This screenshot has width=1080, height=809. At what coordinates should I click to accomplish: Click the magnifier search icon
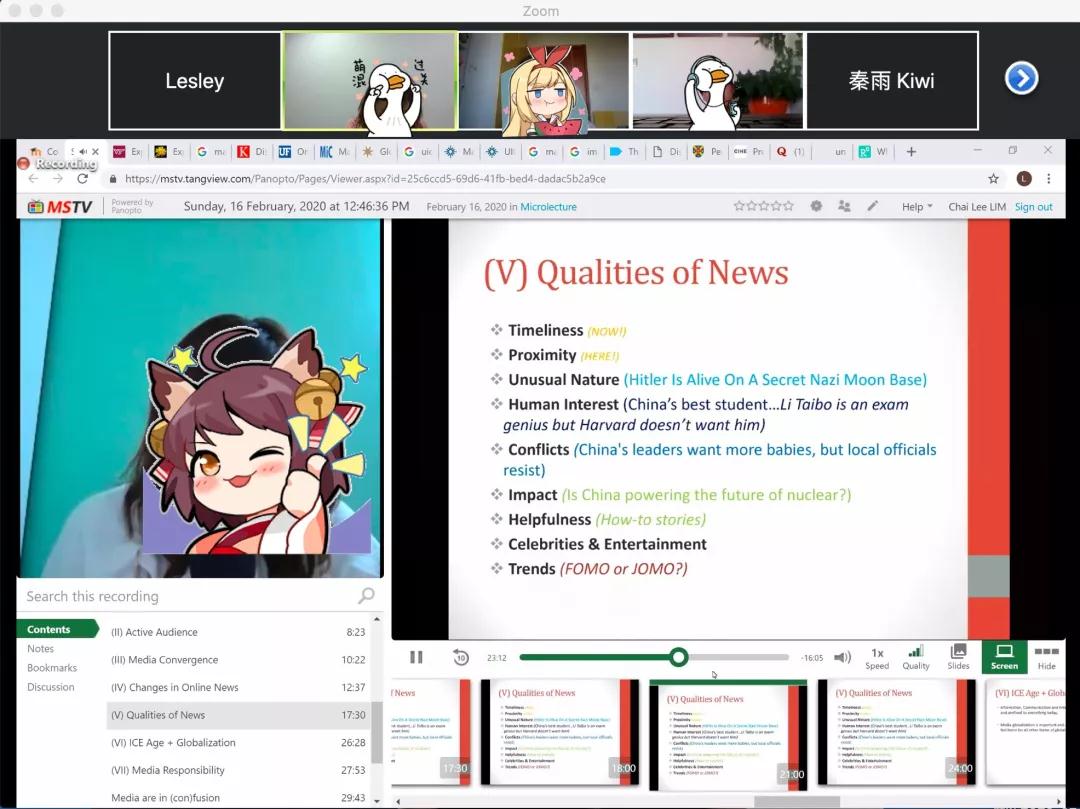tap(366, 596)
